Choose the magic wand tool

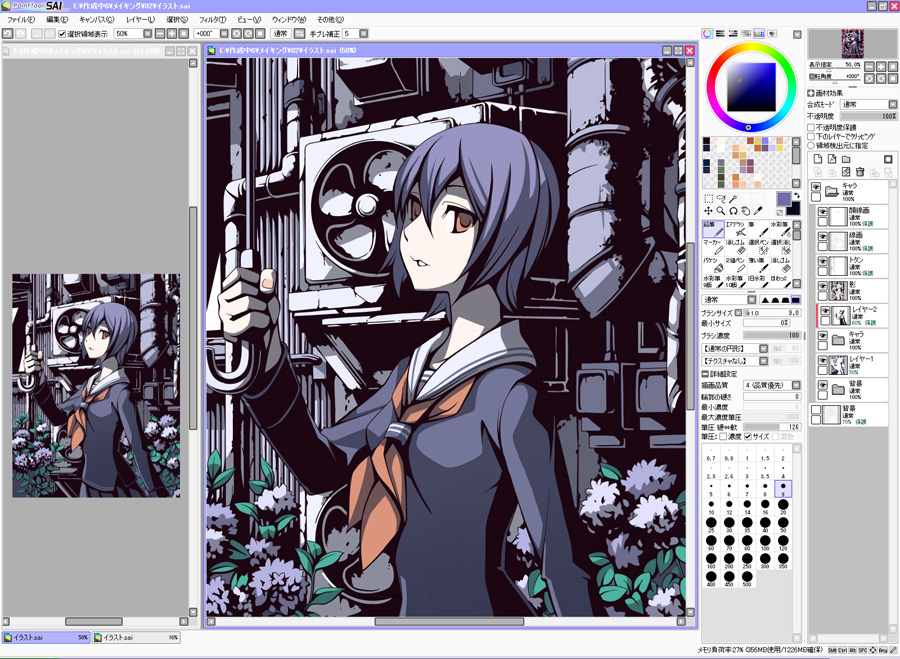[733, 199]
